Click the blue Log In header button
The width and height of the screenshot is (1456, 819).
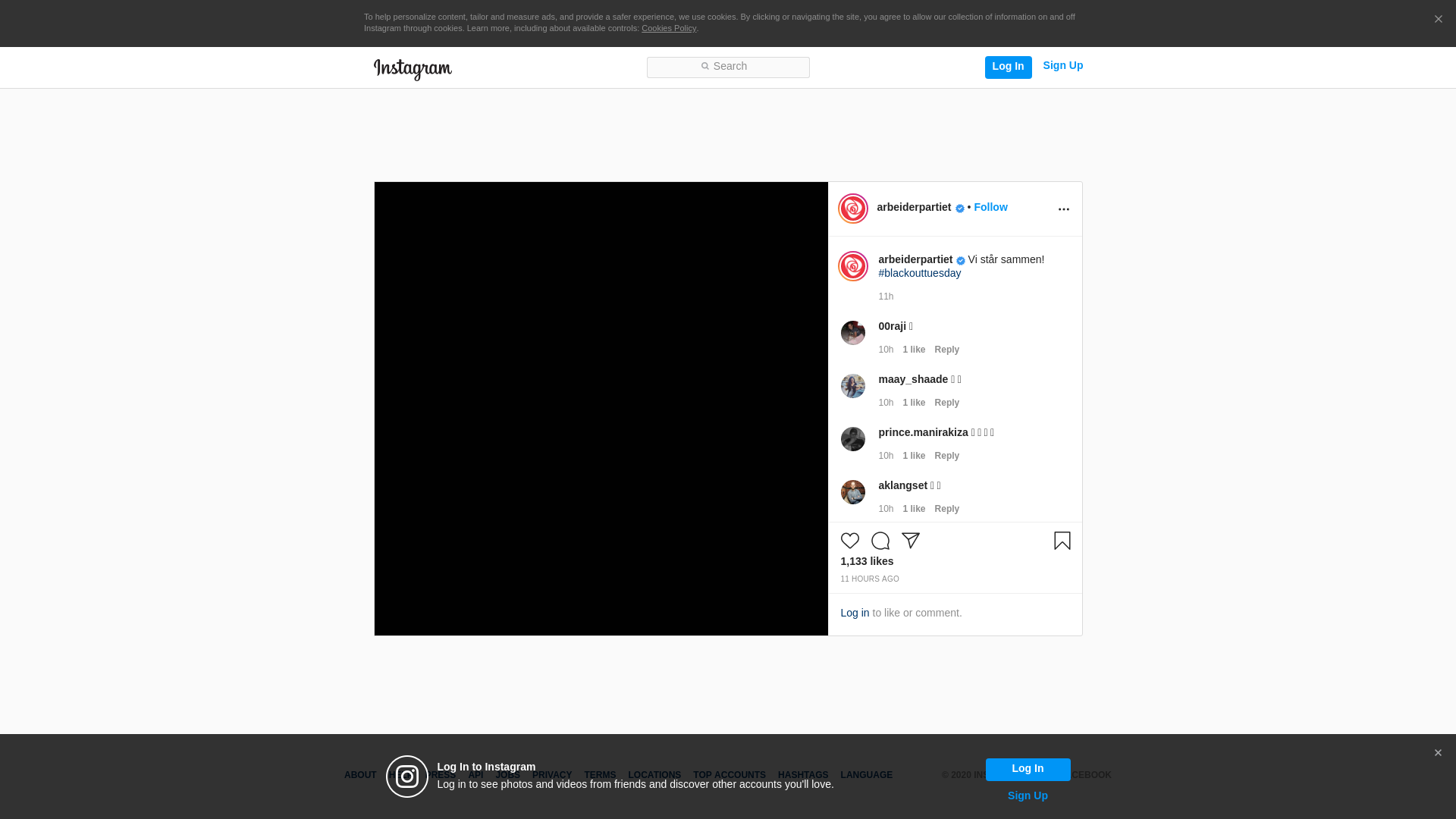pos(1008,67)
